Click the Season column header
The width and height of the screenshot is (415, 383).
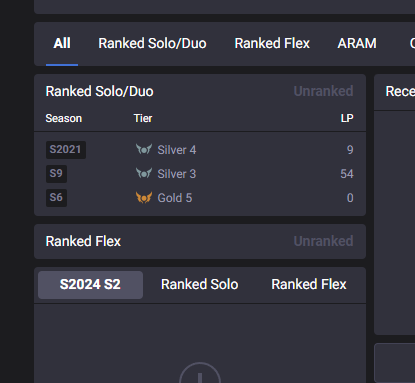tap(64, 118)
